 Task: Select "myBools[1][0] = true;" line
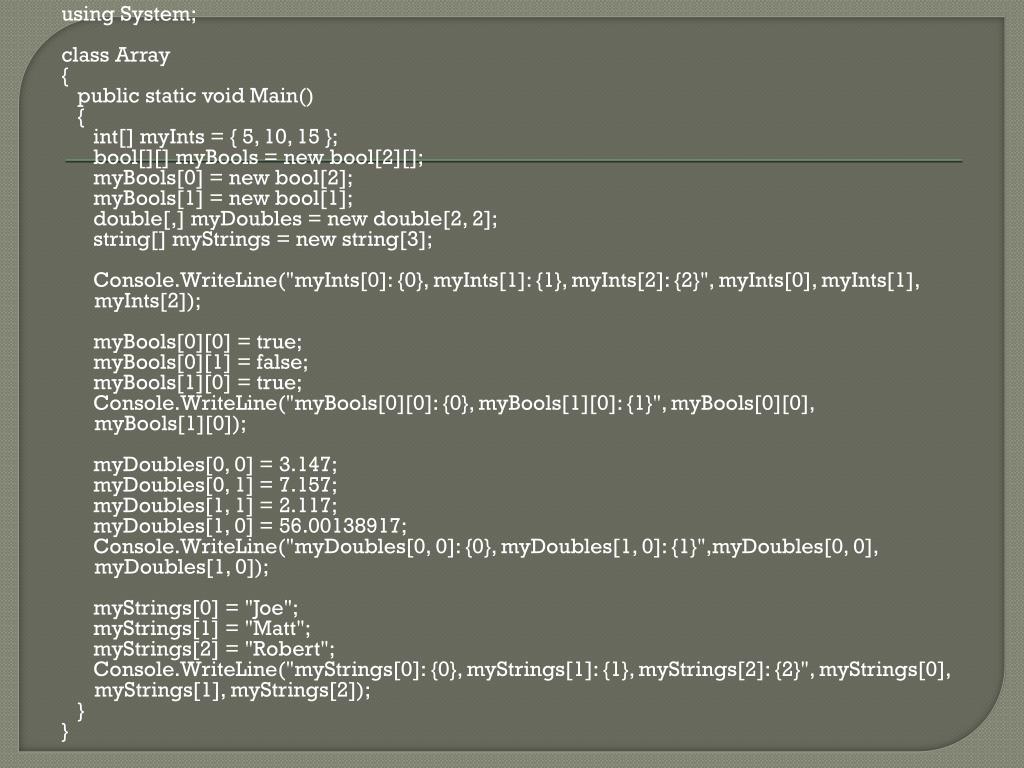click(x=197, y=383)
